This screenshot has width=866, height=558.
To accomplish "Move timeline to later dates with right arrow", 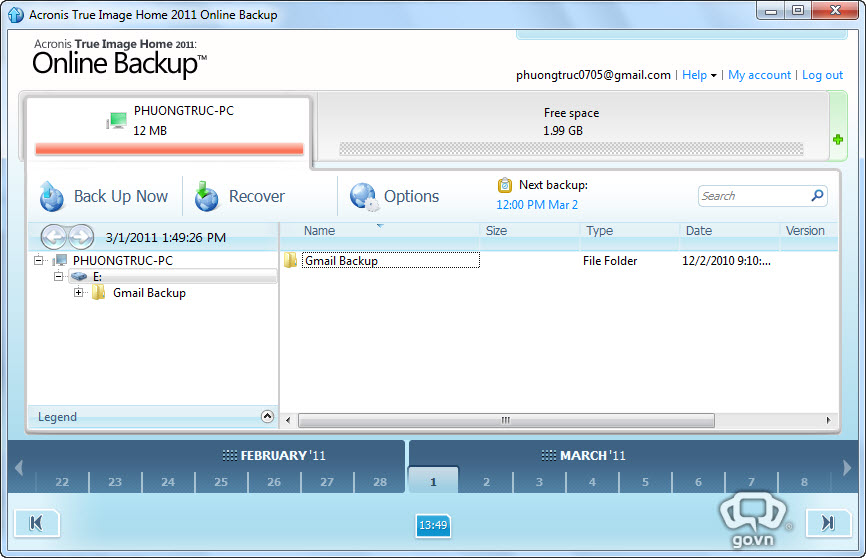I will [x=847, y=467].
